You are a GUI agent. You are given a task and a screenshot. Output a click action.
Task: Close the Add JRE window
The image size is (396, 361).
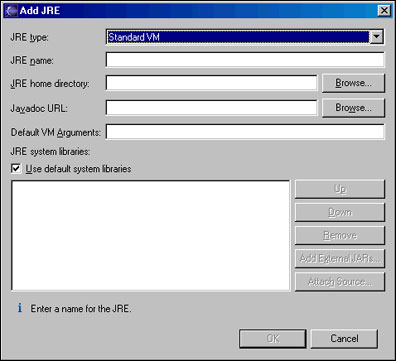click(x=384, y=11)
